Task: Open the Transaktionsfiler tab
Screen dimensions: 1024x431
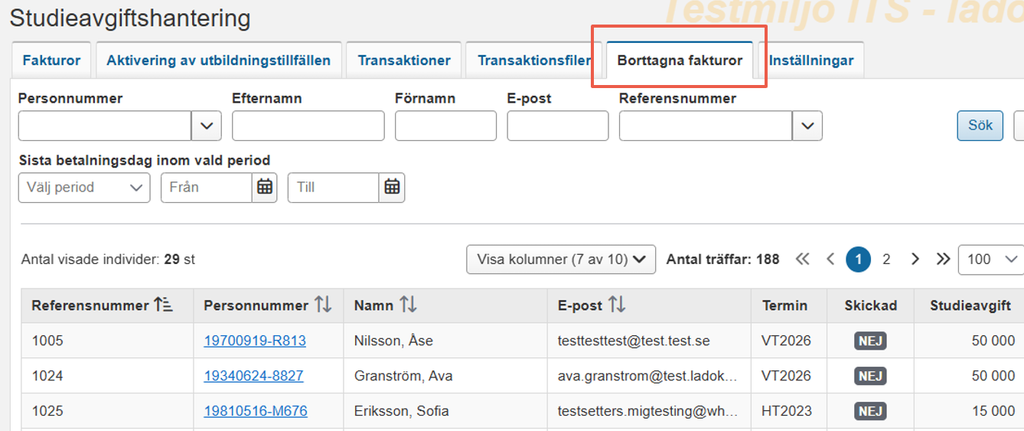Action: (x=534, y=61)
